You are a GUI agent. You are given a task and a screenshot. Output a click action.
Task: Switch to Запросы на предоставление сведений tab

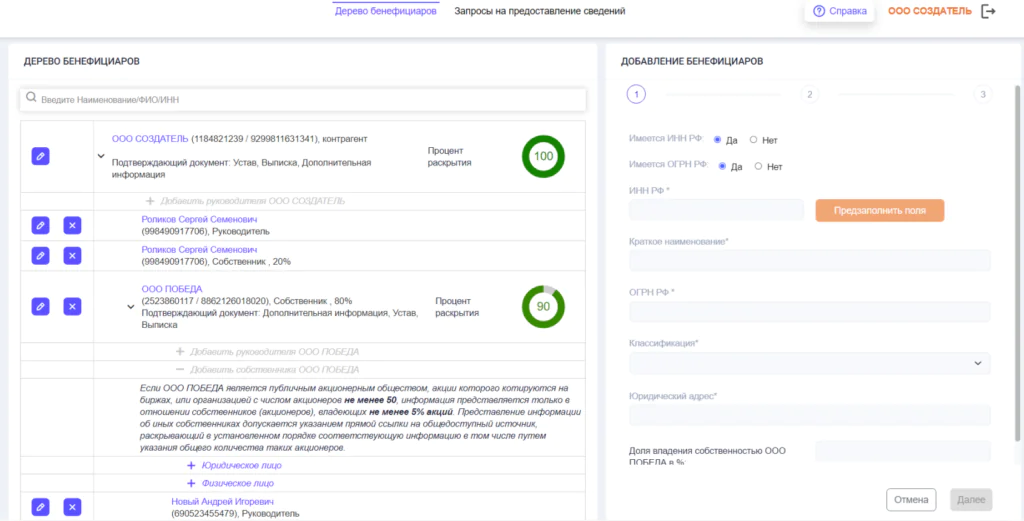[x=539, y=11]
